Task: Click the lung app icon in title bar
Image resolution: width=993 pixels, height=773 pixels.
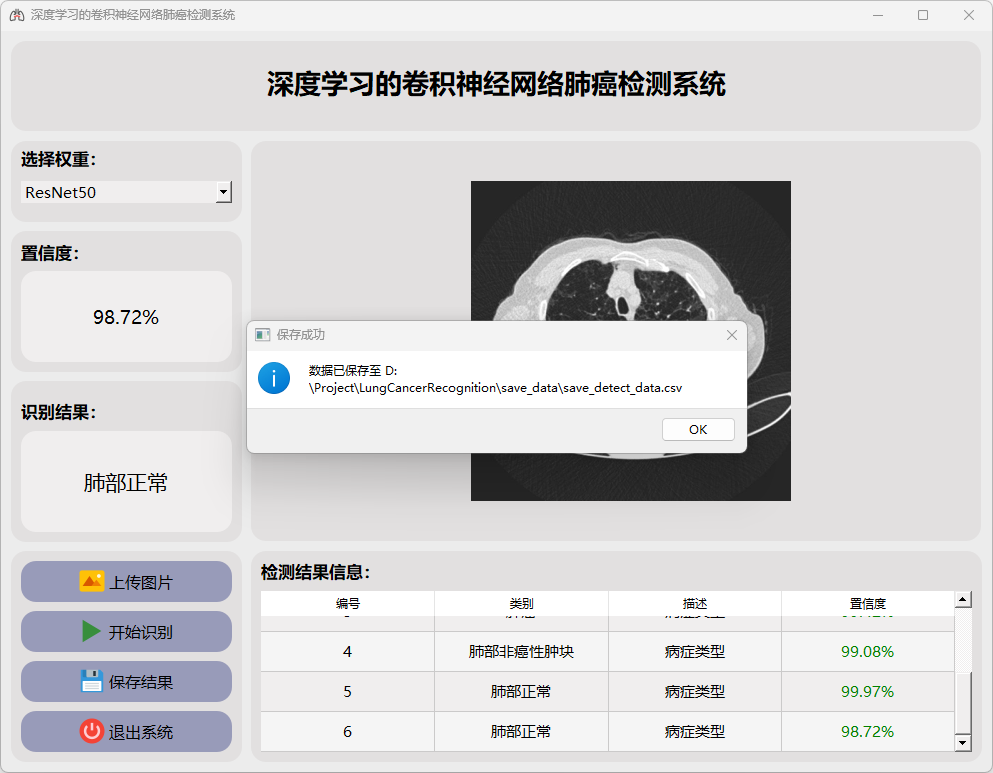Action: click(16, 15)
